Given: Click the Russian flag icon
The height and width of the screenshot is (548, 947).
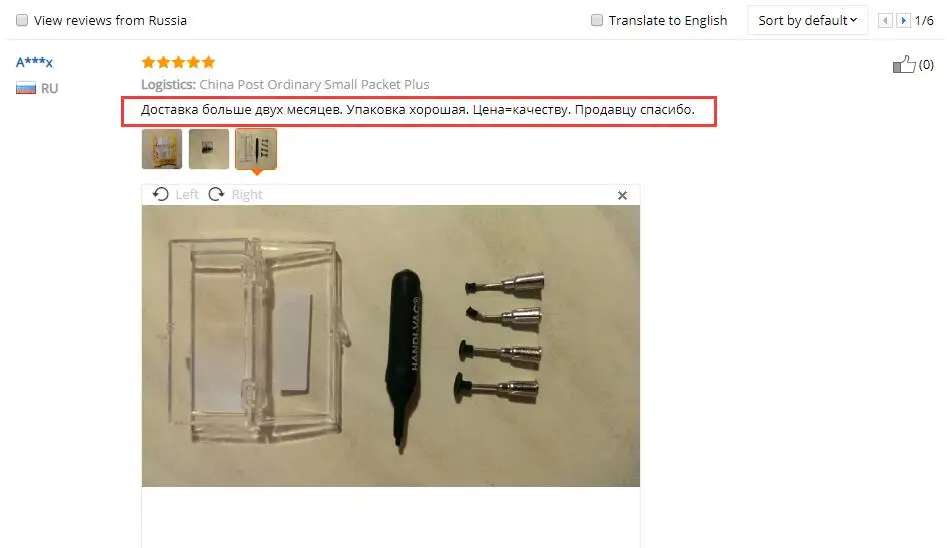Looking at the screenshot, I should tap(26, 88).
